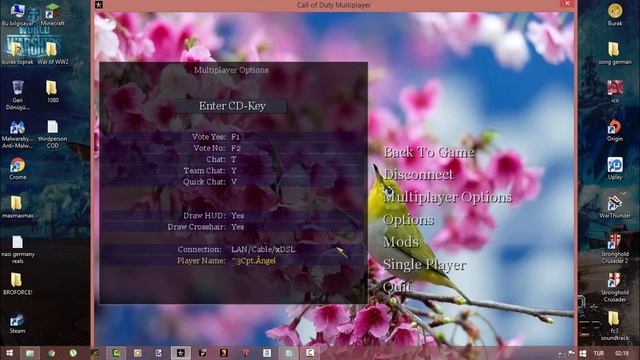Image resolution: width=640 pixels, height=360 pixels.
Task: Launch WarThunder from the desktop
Action: tap(615, 207)
